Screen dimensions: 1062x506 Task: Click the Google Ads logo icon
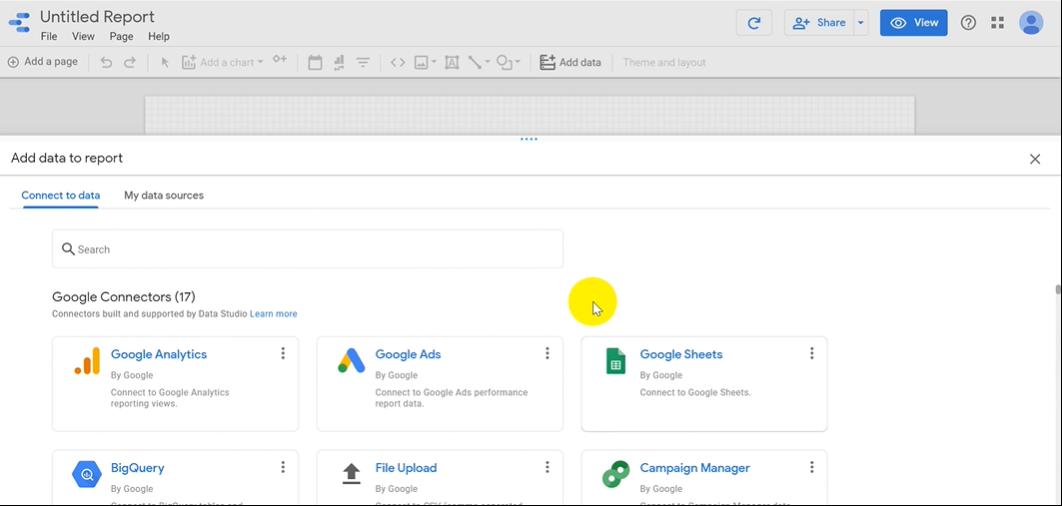(352, 361)
